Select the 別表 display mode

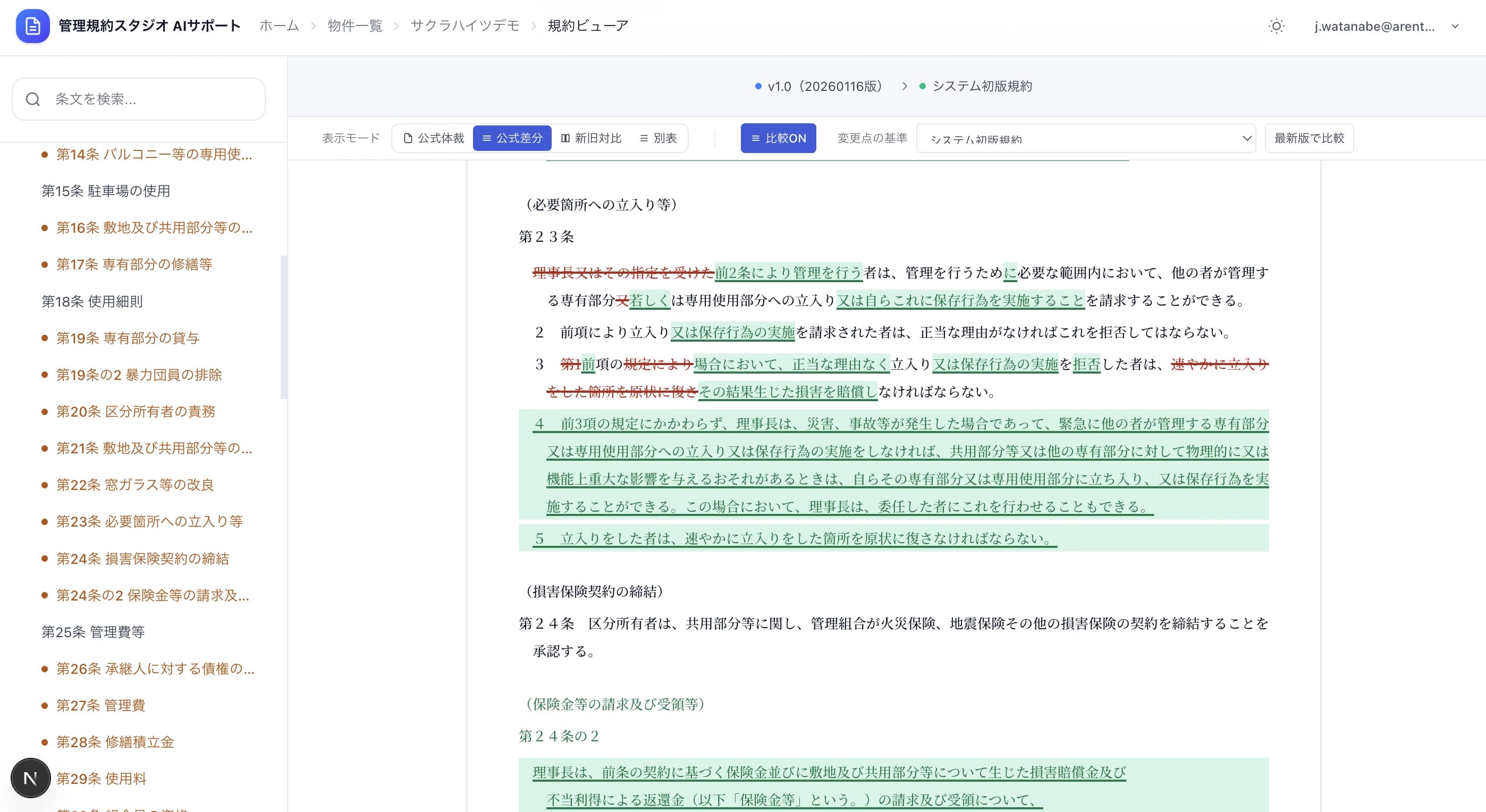(x=657, y=138)
